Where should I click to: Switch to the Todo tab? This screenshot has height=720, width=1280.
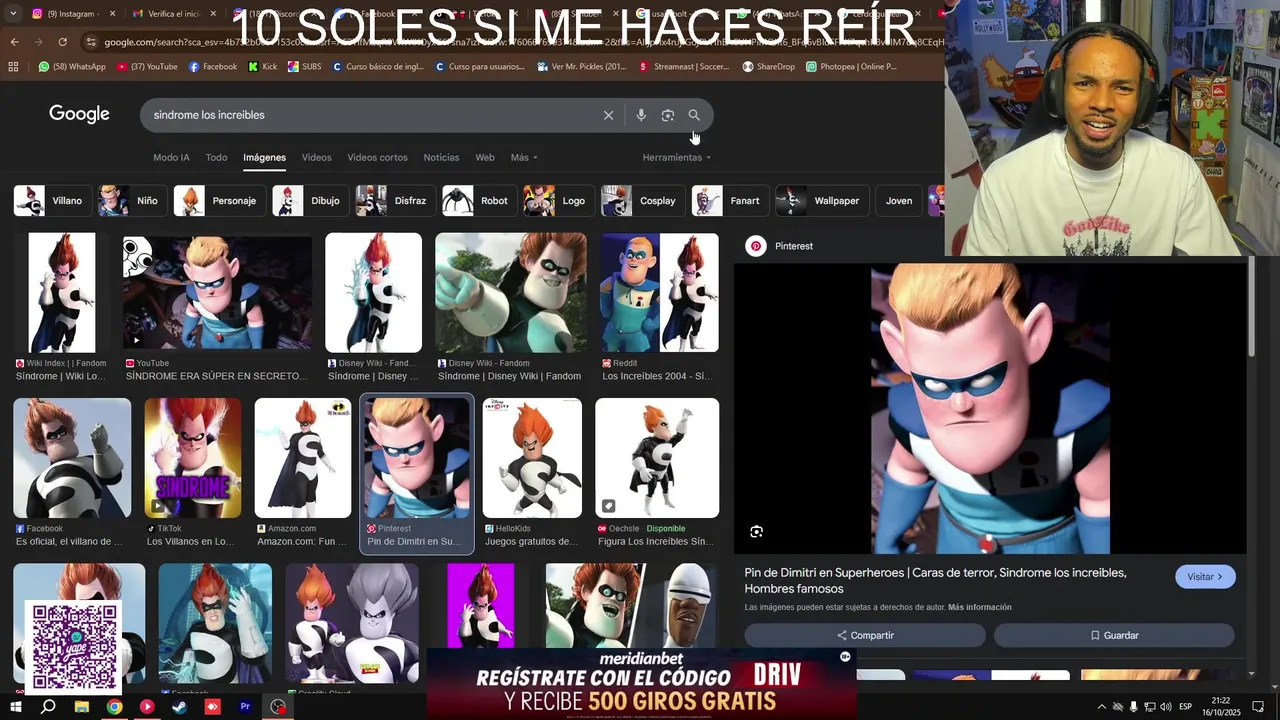point(216,157)
